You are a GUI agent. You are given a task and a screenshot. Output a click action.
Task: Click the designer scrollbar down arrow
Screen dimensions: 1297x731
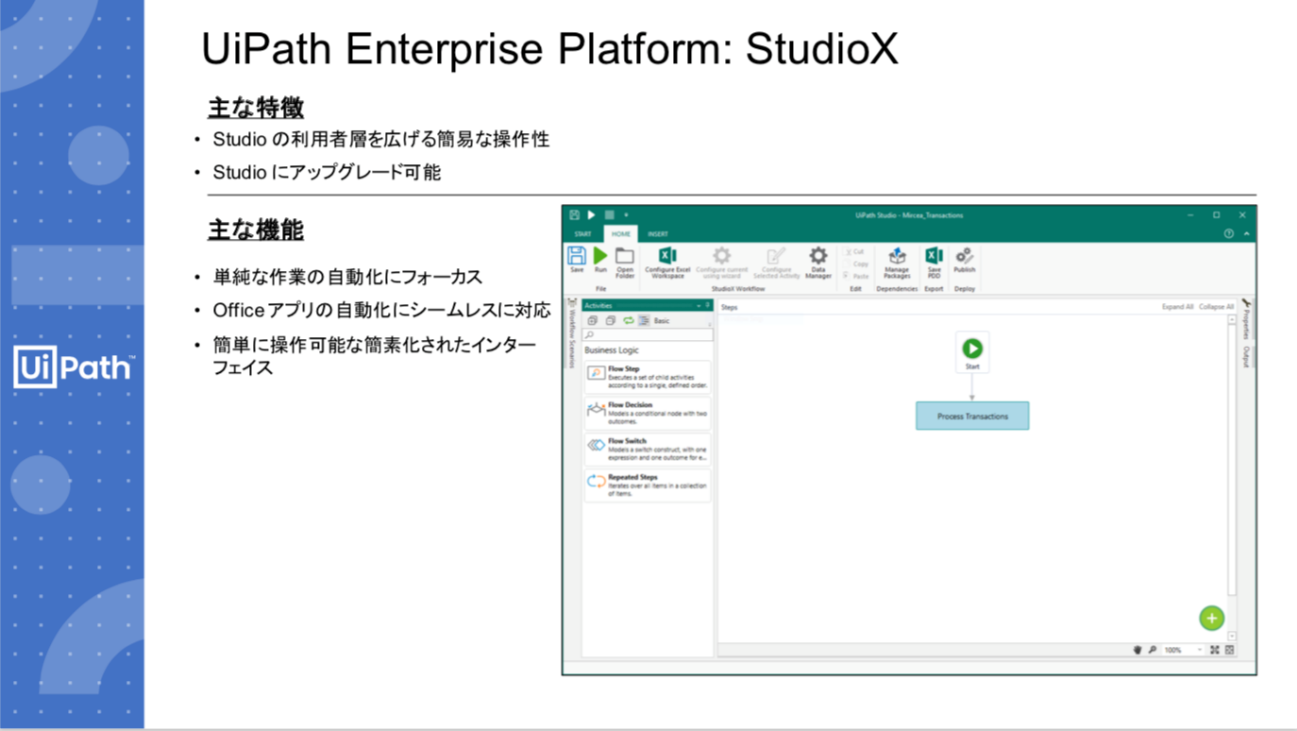[1232, 636]
